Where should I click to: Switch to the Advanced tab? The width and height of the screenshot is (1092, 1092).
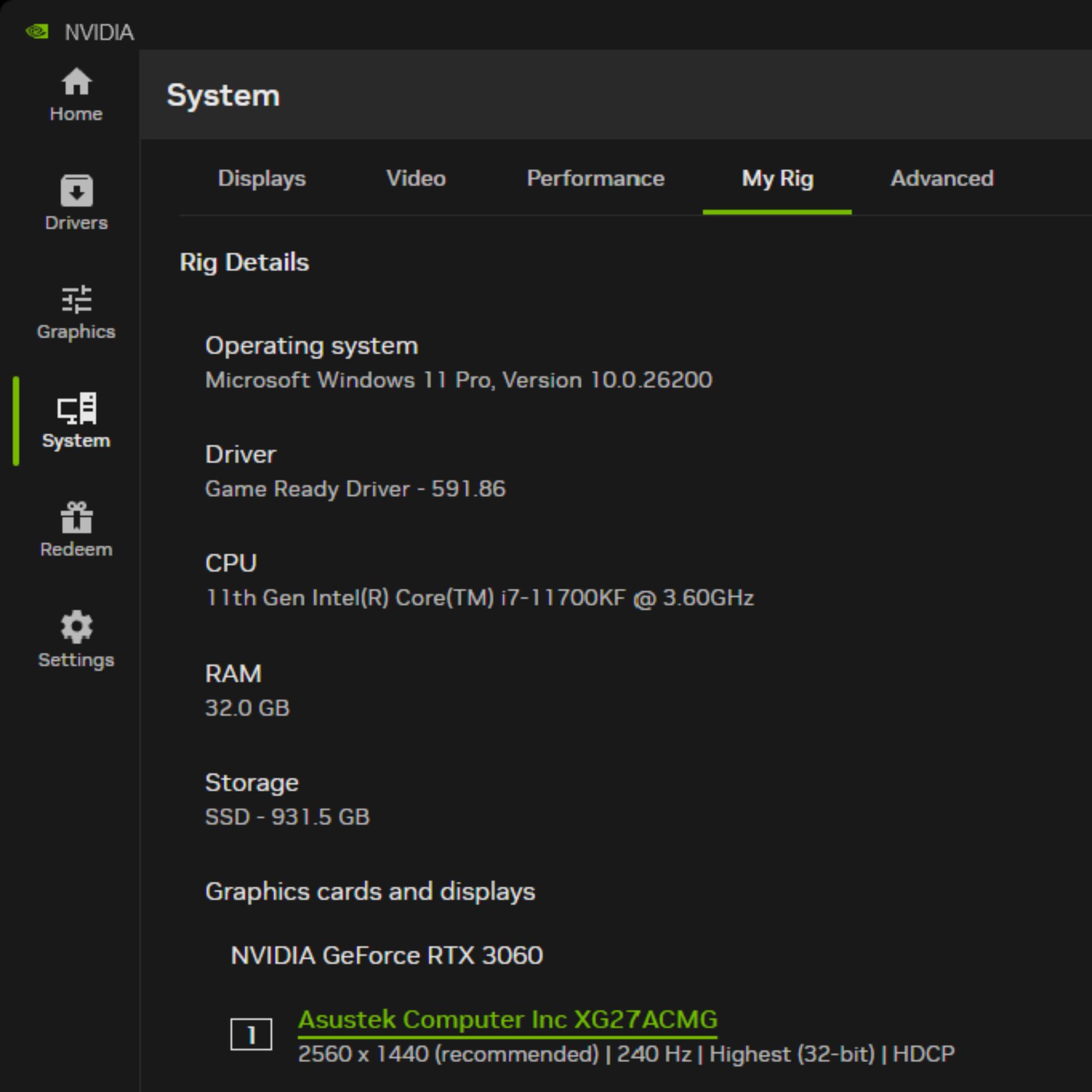[x=942, y=179]
